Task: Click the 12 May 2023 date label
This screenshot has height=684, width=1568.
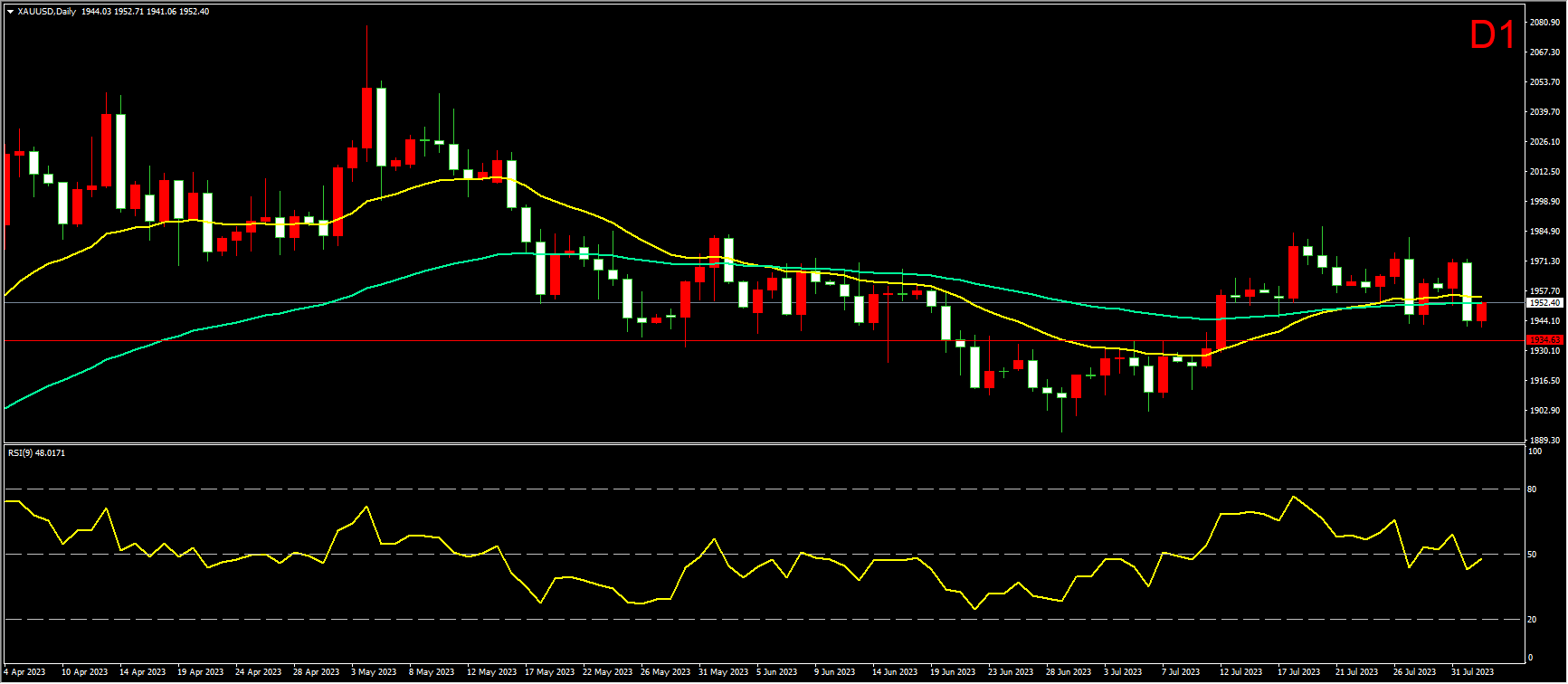Action: click(x=490, y=672)
